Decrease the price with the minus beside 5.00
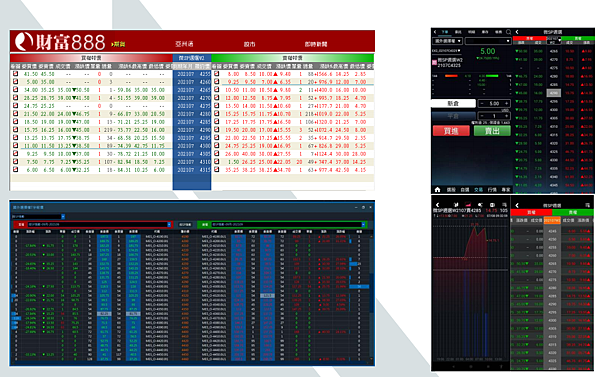Screen dimensions: 600x377 coord(482,103)
